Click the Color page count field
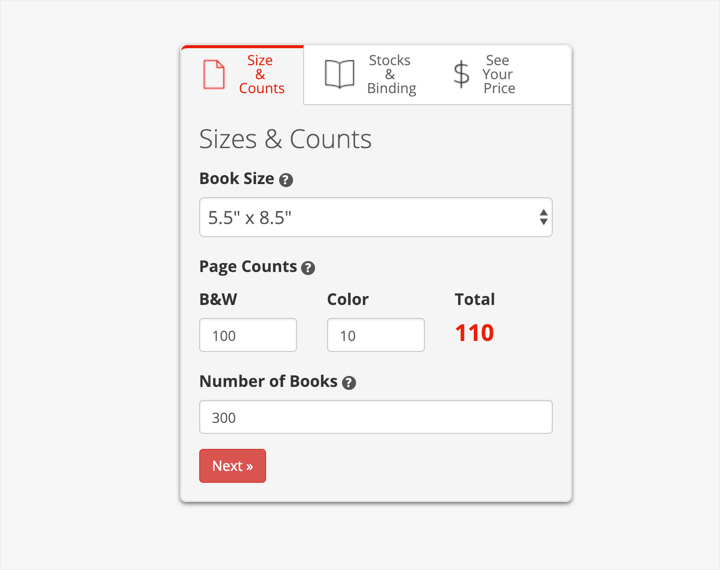 pyautogui.click(x=376, y=335)
